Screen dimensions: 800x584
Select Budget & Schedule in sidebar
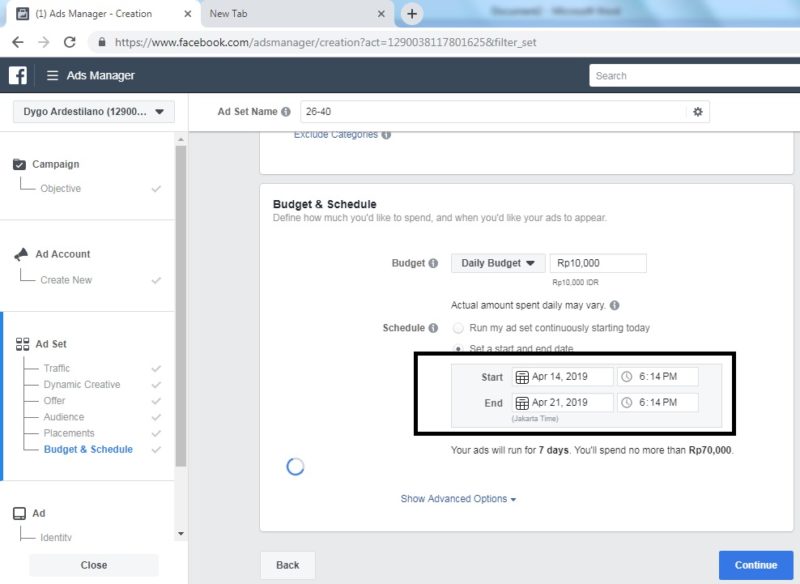coord(88,449)
